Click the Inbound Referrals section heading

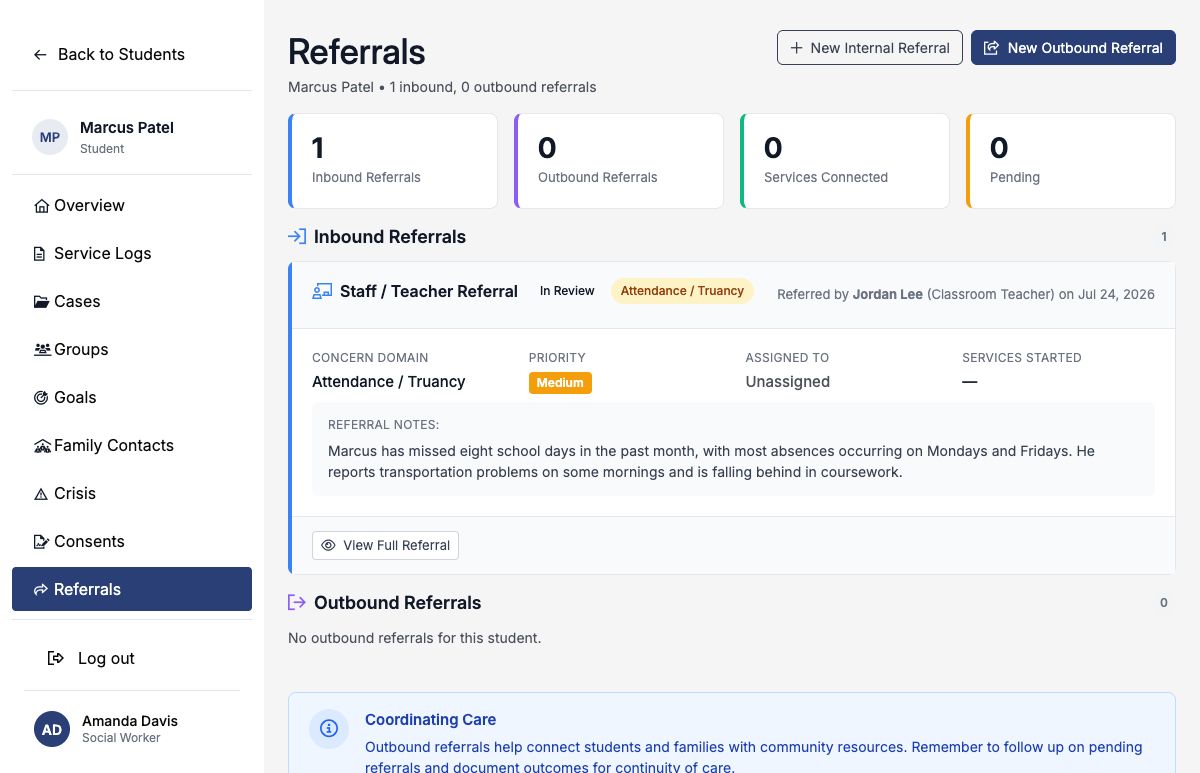coord(390,237)
